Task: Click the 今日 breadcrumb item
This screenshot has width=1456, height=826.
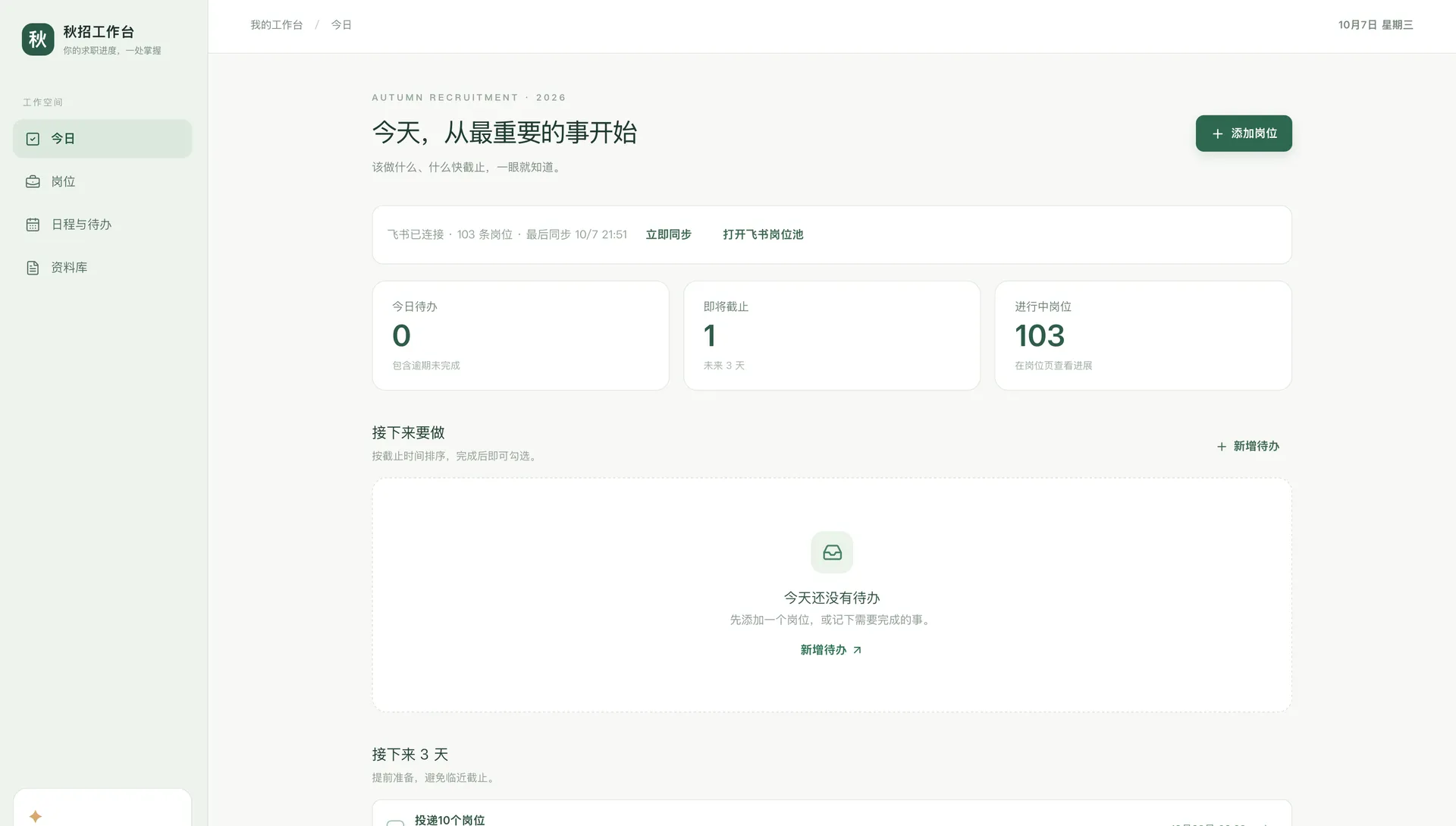Action: (x=341, y=25)
